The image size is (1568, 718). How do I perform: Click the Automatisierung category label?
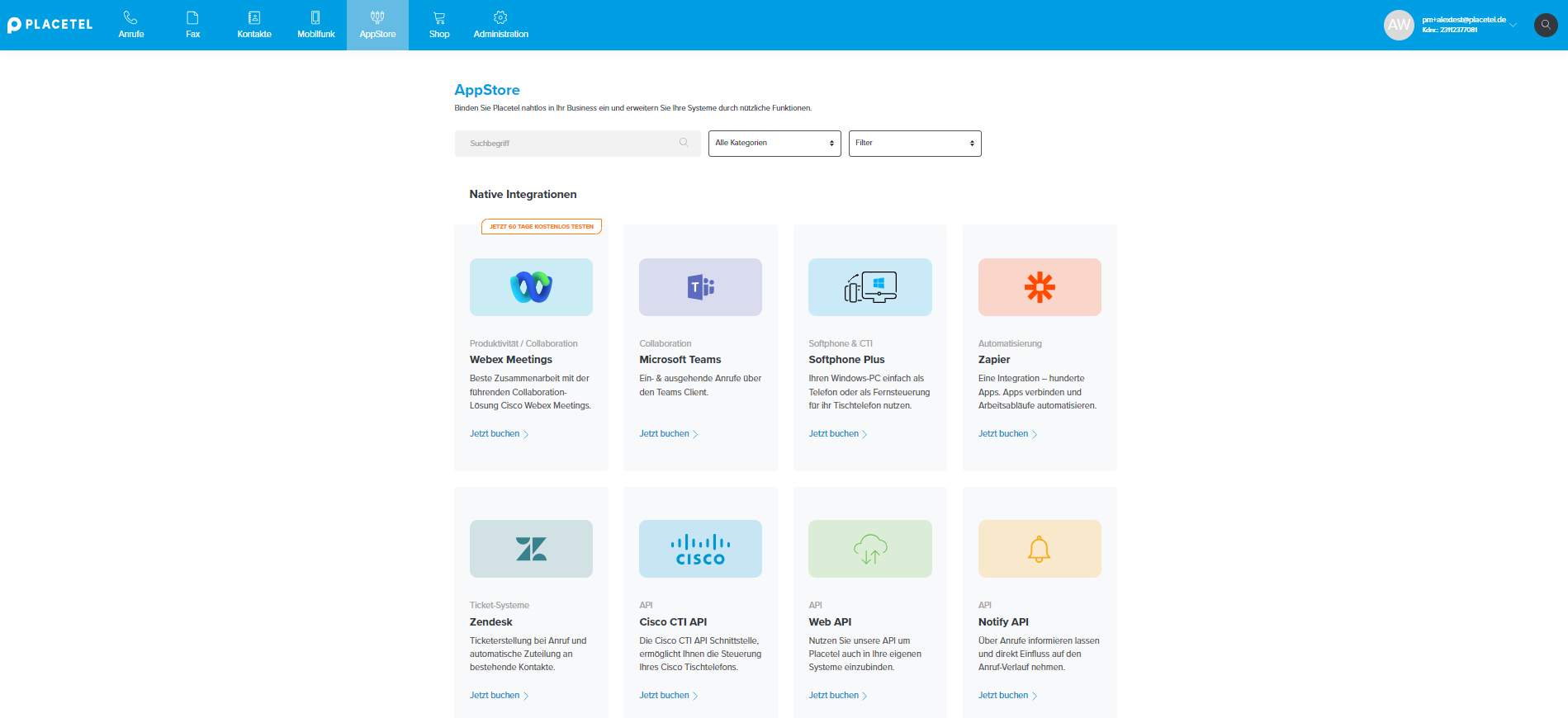coord(1010,343)
